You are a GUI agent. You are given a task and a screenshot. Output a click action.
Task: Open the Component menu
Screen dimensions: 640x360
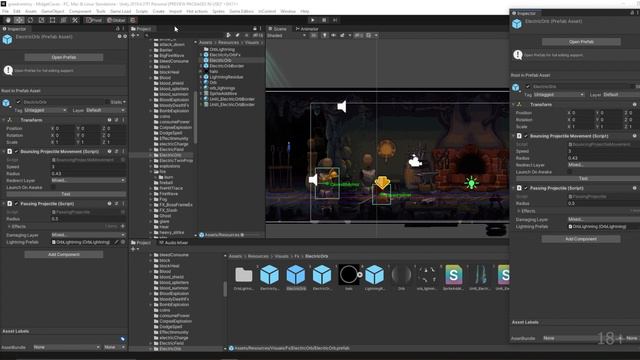80,11
